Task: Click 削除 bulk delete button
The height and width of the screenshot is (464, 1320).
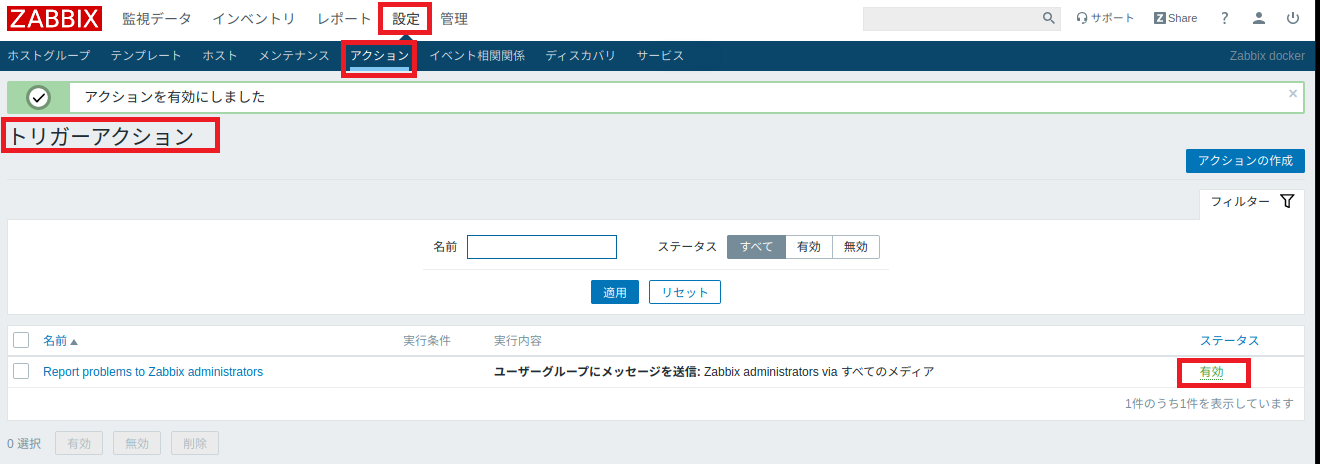Action: coord(195,443)
